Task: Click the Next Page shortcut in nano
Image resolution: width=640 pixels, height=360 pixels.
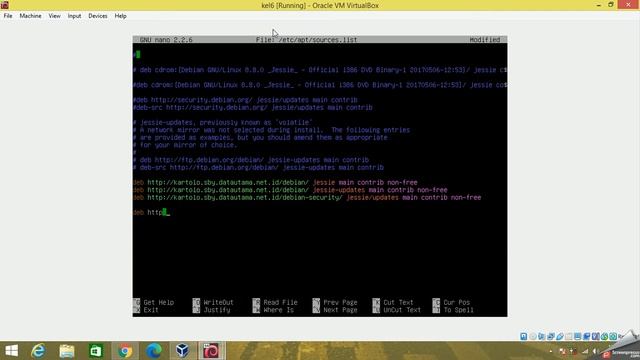Action: (x=335, y=310)
